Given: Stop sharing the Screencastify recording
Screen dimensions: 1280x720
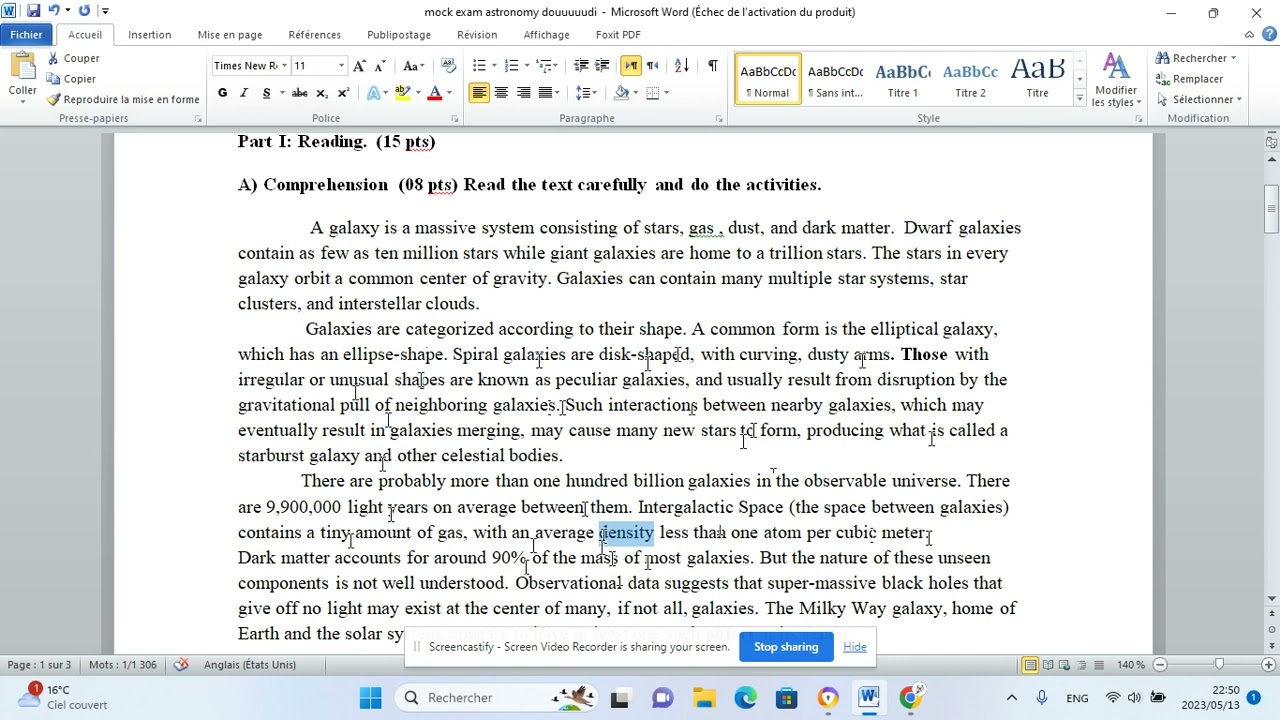Looking at the screenshot, I should pyautogui.click(x=786, y=647).
